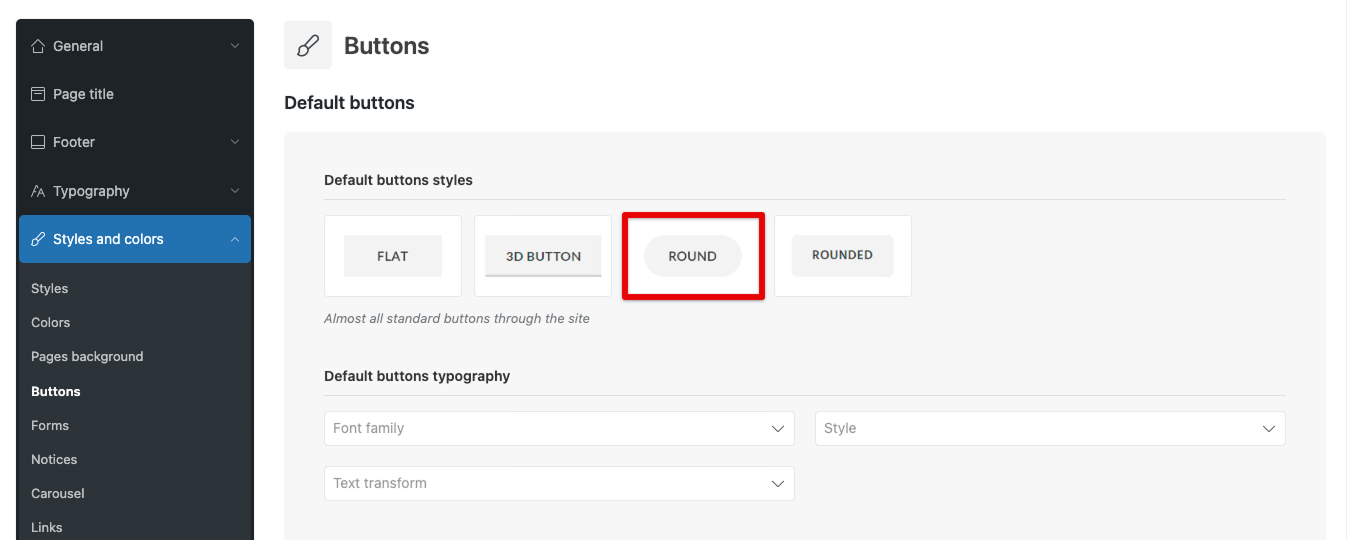Click the large brush icon beside Buttons heading
Image resolution: width=1347 pixels, height=540 pixels.
(308, 46)
